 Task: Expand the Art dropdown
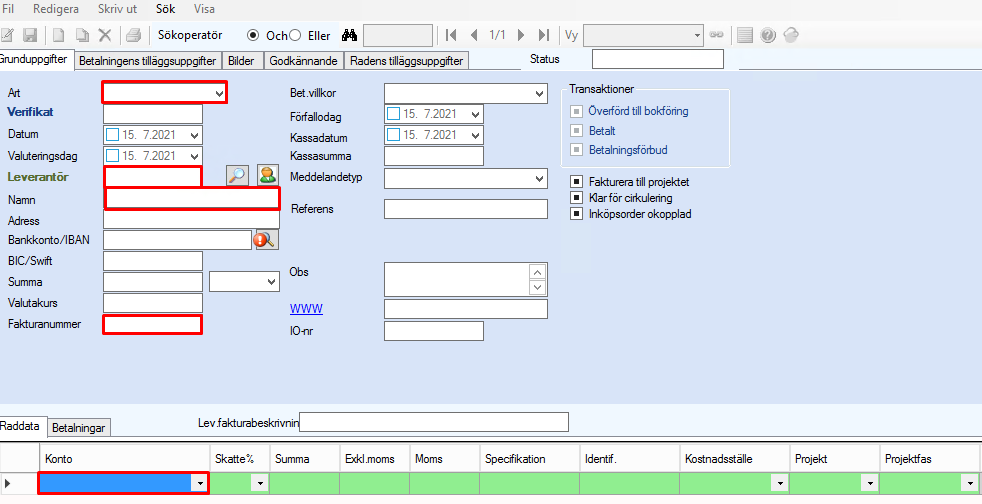pos(220,93)
